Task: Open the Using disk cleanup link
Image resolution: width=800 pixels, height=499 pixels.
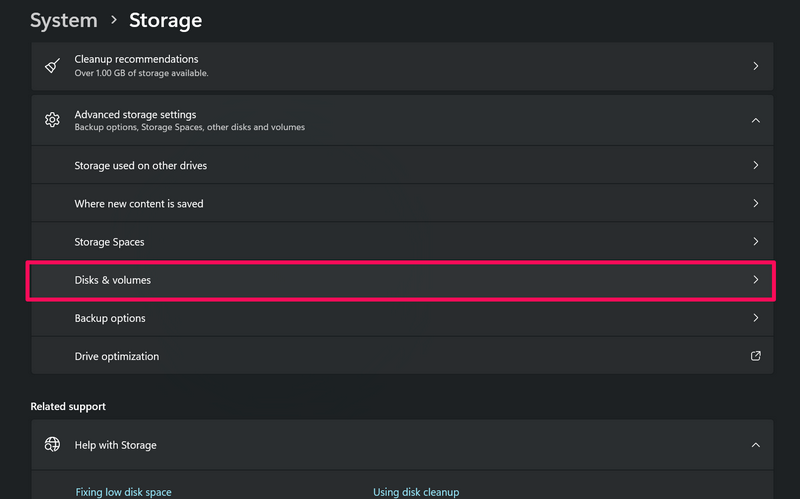Action: point(416,492)
